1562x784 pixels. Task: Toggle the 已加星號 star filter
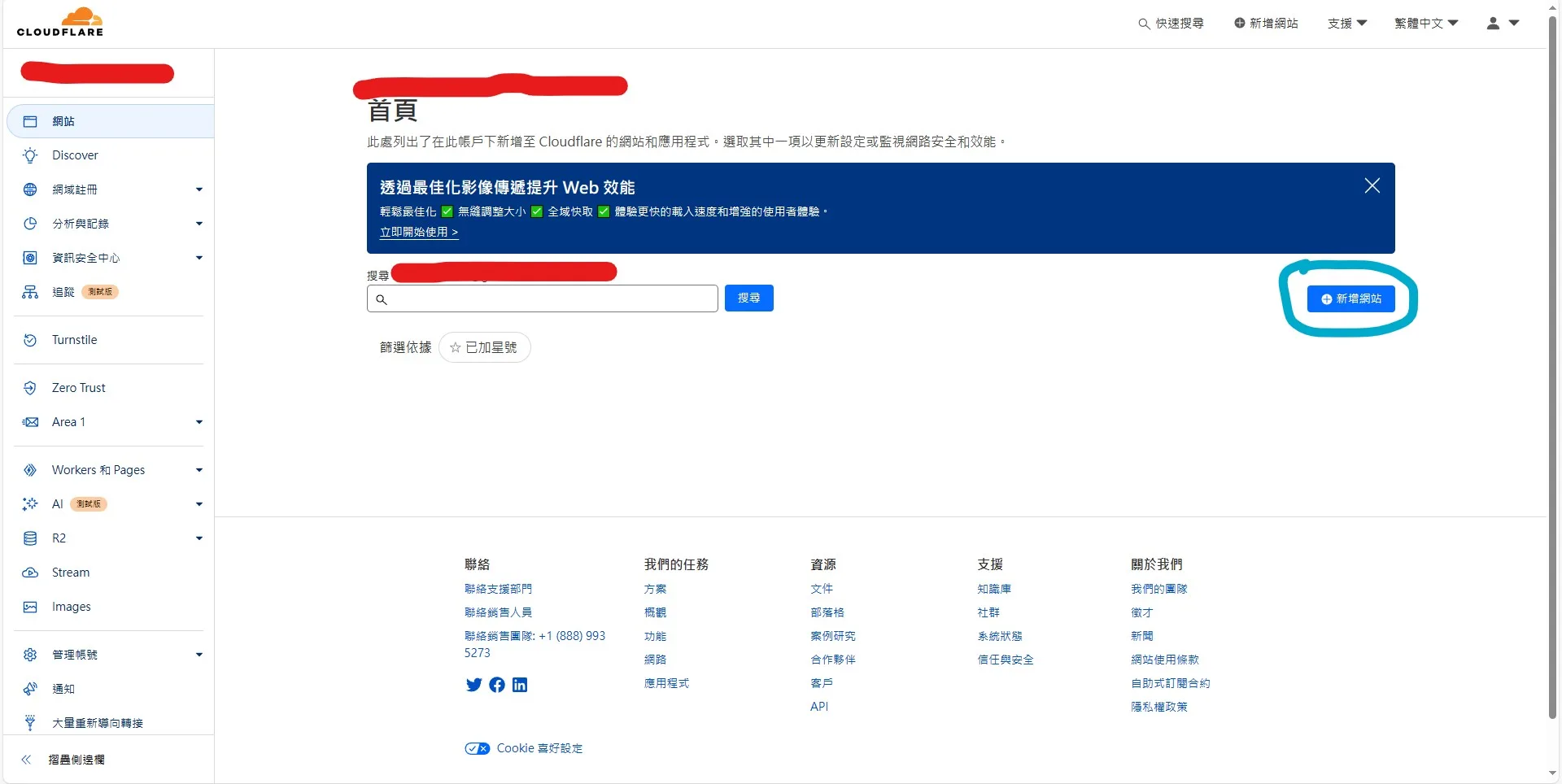484,347
